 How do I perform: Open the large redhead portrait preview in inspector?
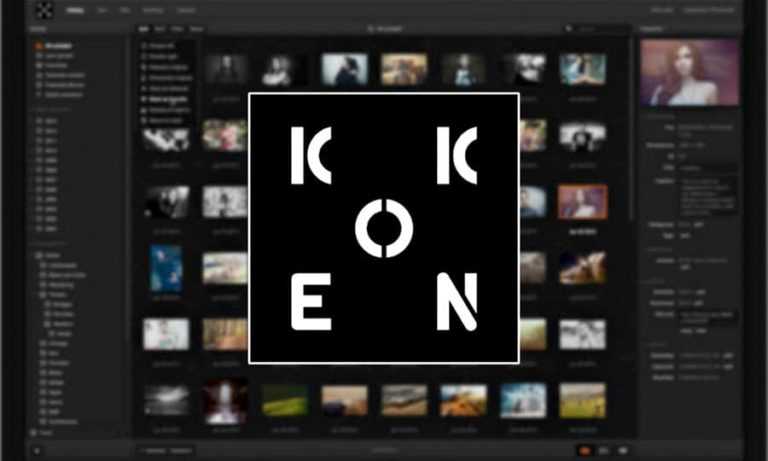pos(690,73)
